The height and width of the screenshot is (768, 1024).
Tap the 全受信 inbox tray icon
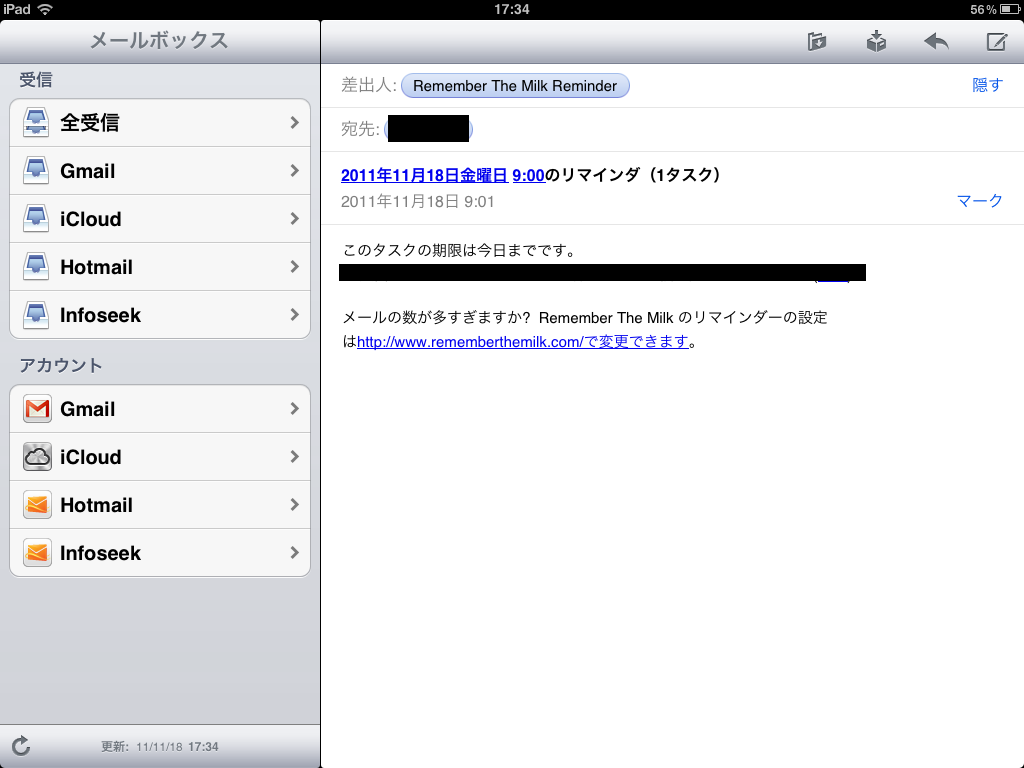pyautogui.click(x=36, y=123)
